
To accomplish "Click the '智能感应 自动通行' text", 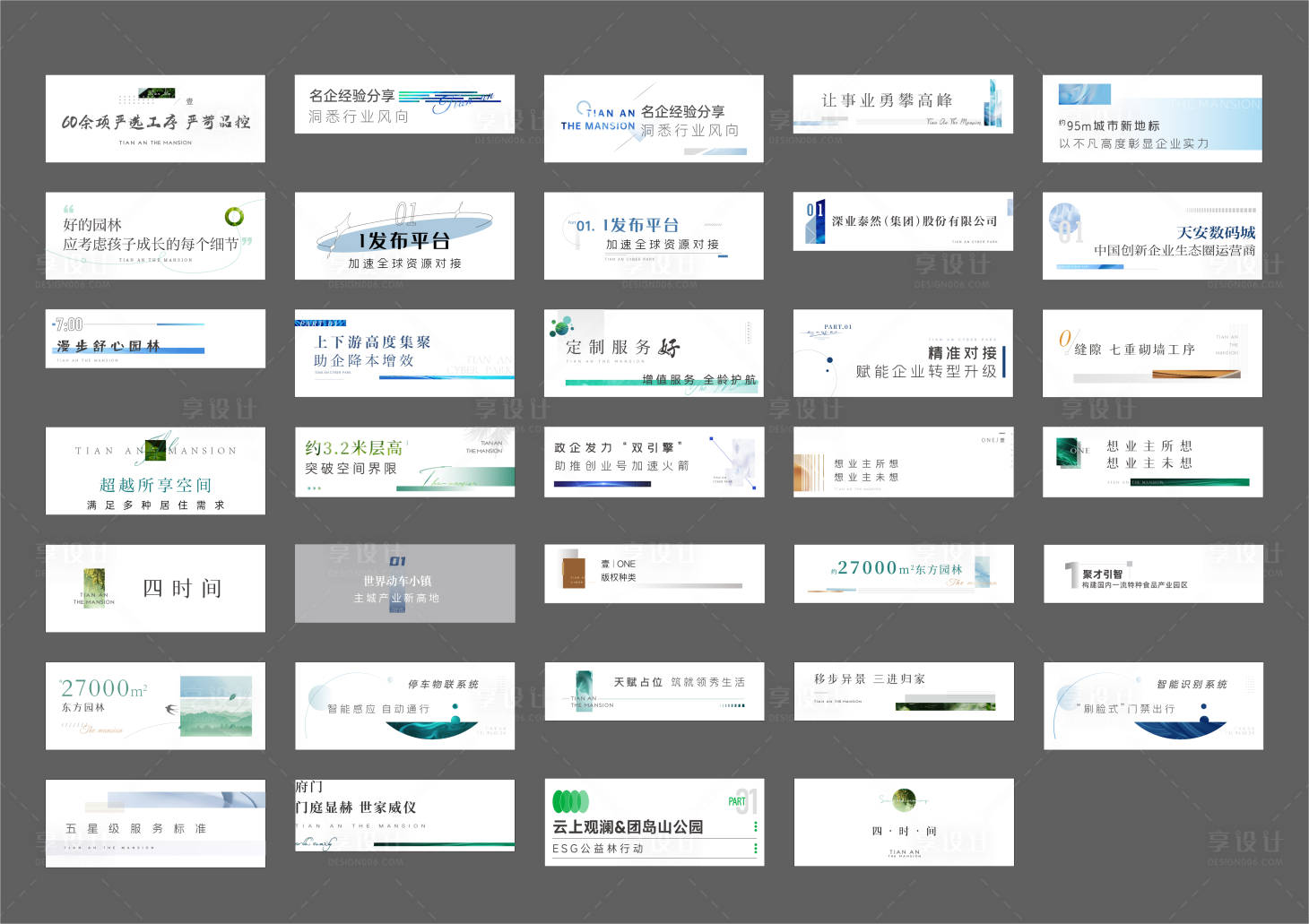I will (x=378, y=709).
